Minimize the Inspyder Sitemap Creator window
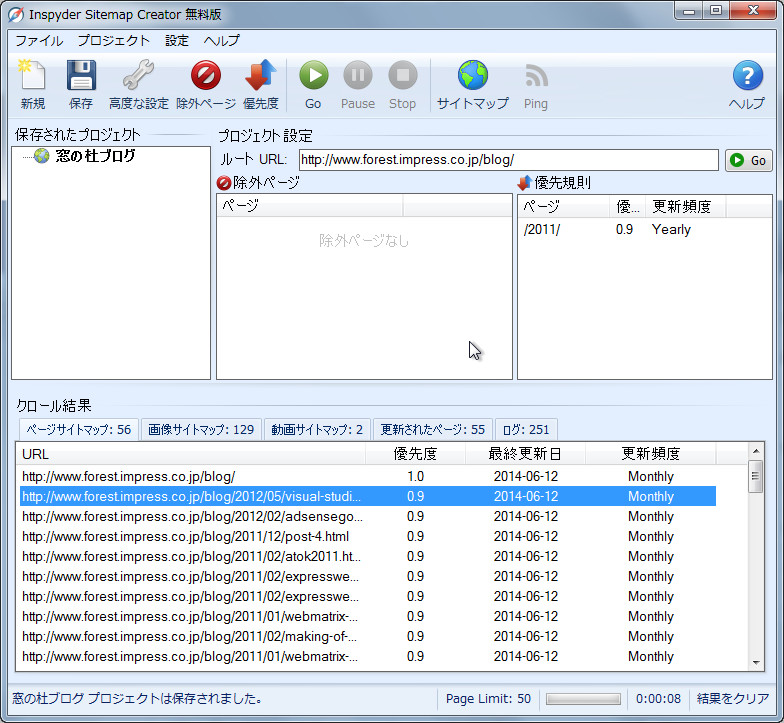 pos(688,10)
